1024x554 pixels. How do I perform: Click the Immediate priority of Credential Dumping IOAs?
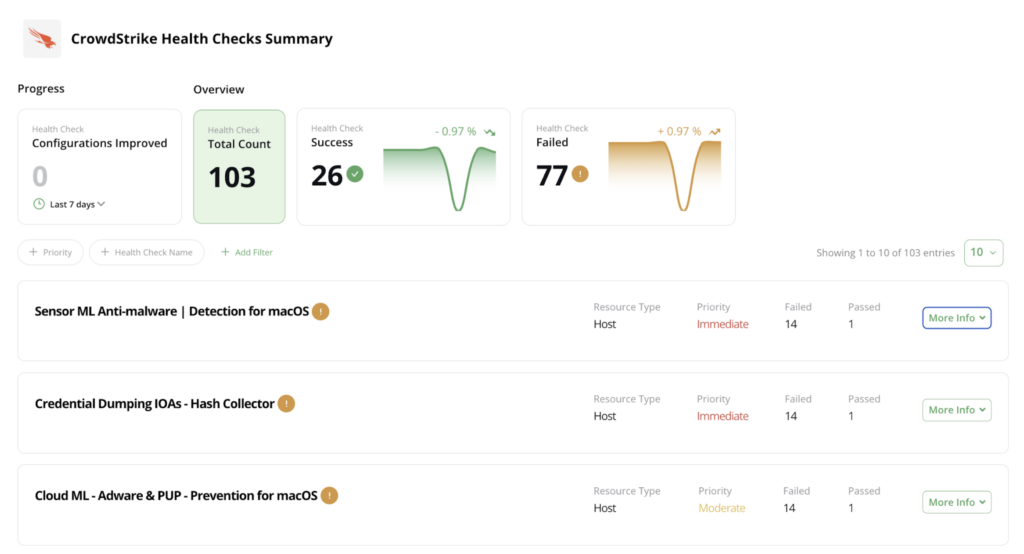pyautogui.click(x=722, y=416)
